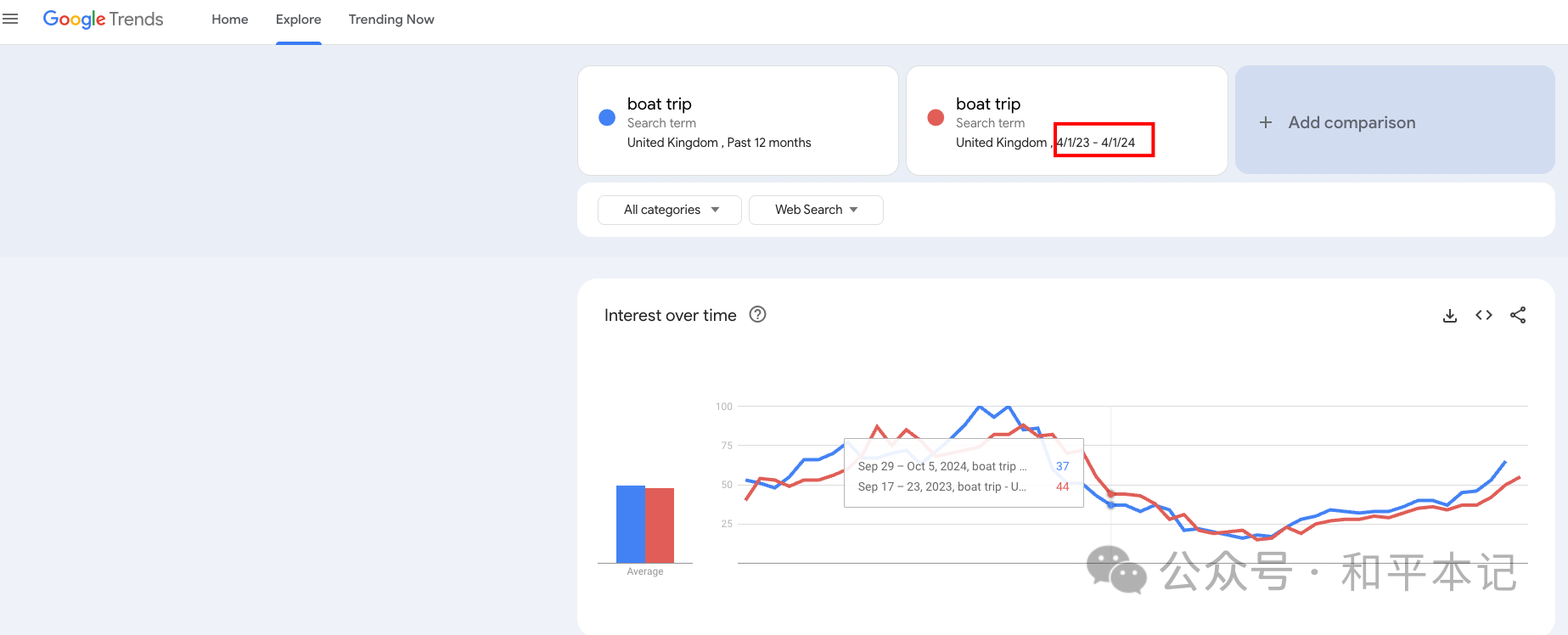Expand the All categories dropdown
1568x635 pixels.
(670, 210)
